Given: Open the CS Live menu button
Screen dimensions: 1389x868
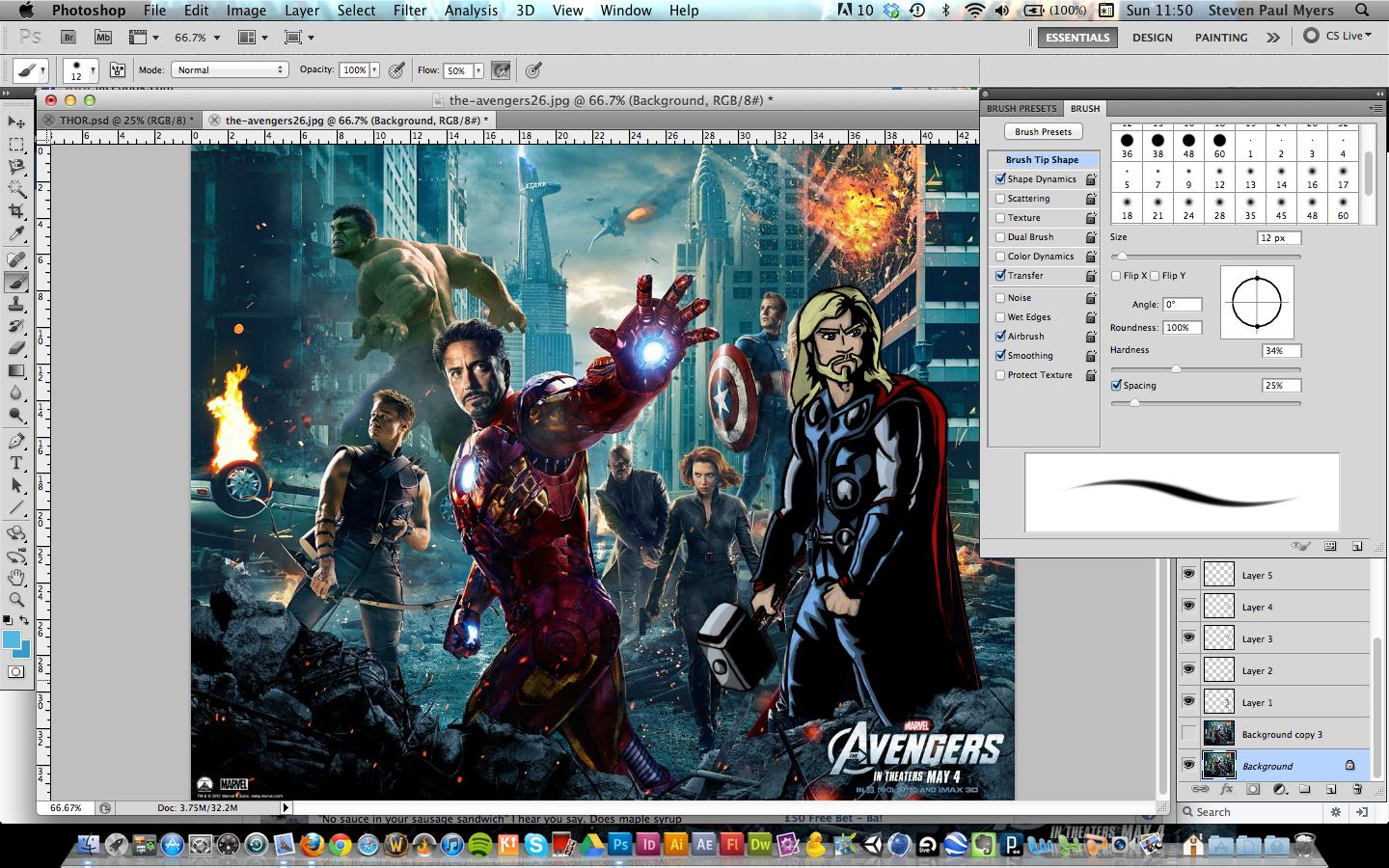Looking at the screenshot, I should point(1337,36).
